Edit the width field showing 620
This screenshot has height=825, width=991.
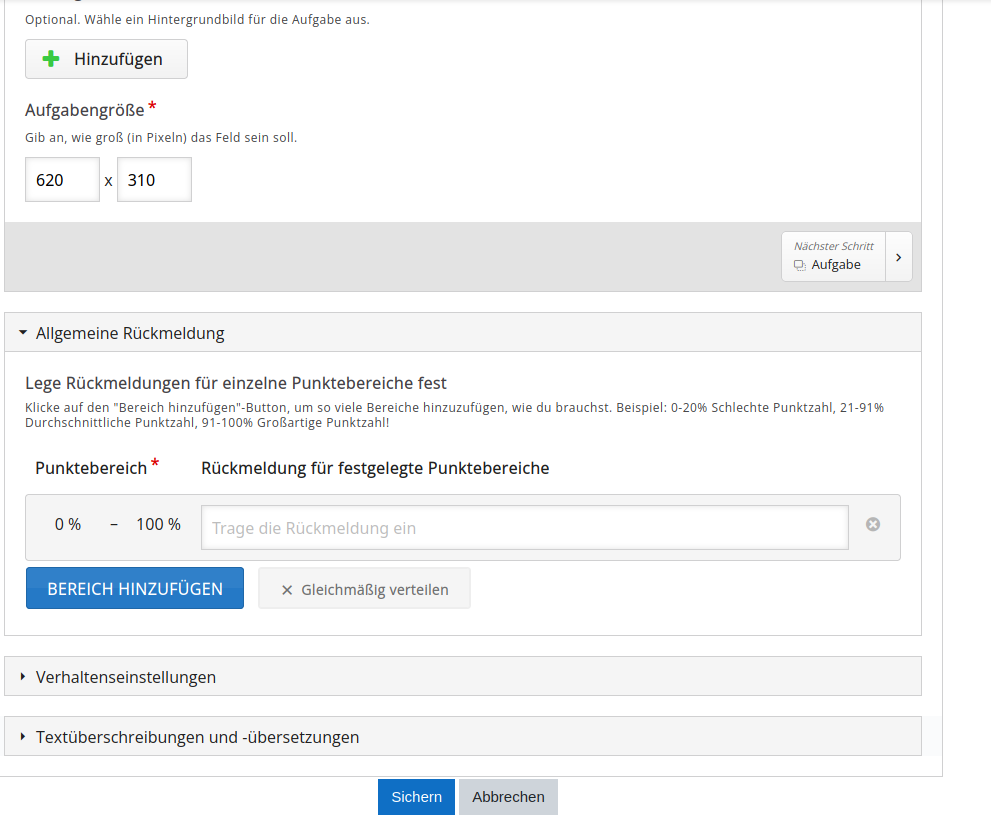63,180
